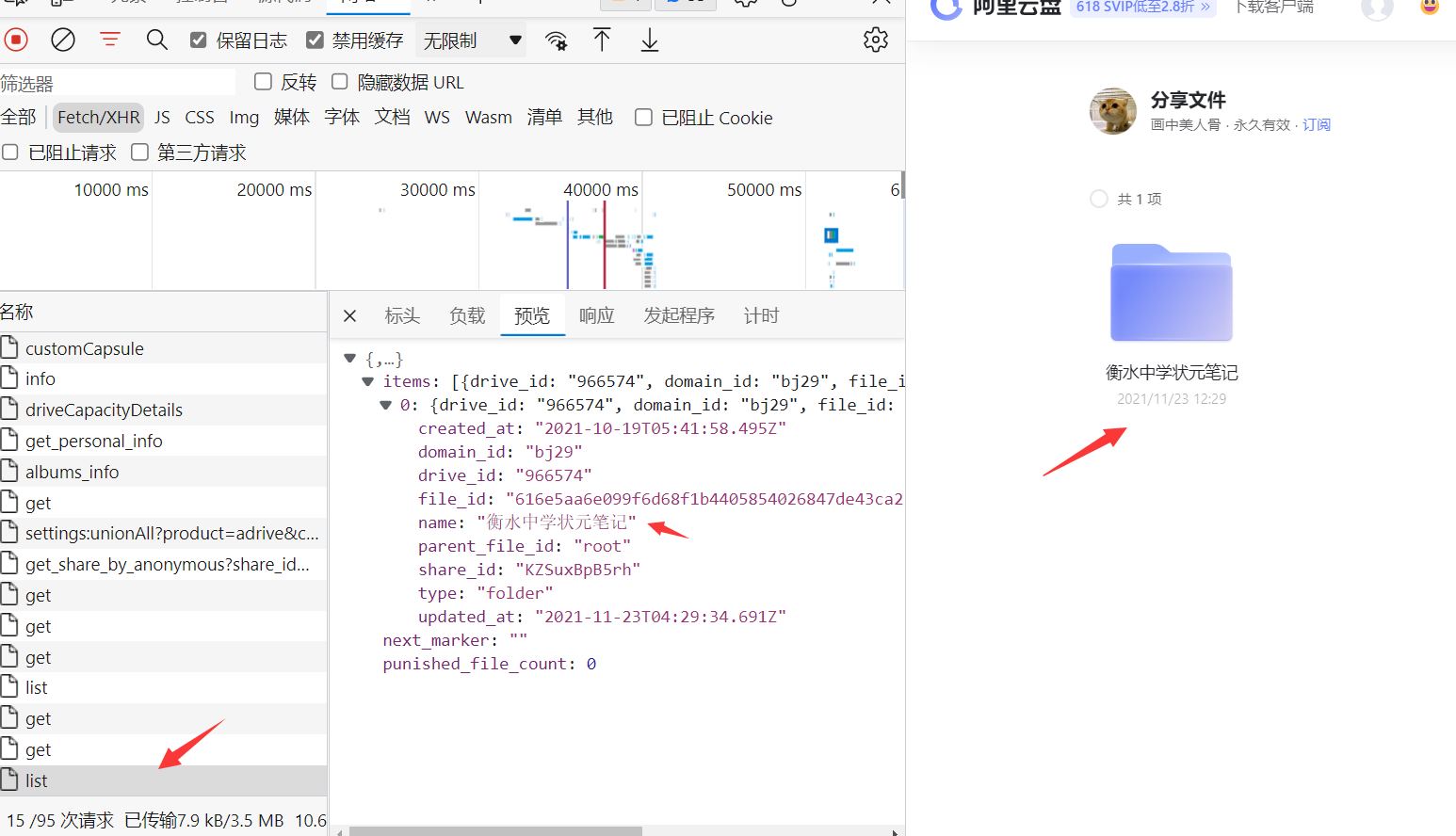Open network search with magnifier icon

click(157, 40)
